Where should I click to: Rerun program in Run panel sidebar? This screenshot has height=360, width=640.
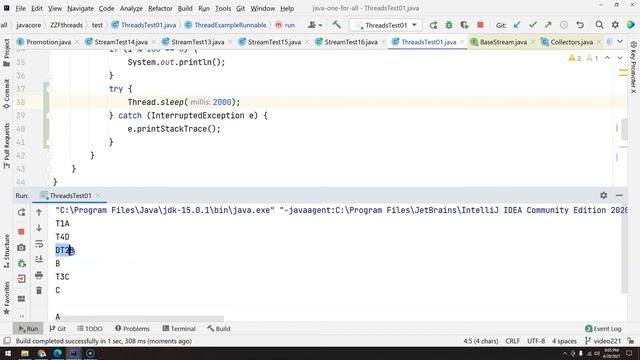click(22, 212)
